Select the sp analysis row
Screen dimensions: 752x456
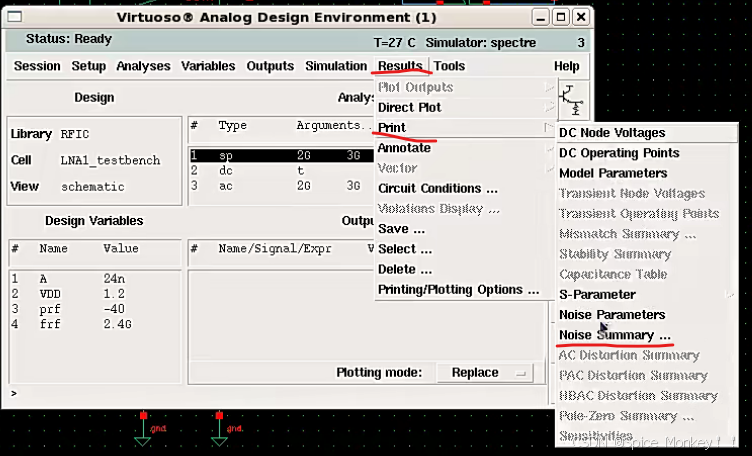pos(281,155)
